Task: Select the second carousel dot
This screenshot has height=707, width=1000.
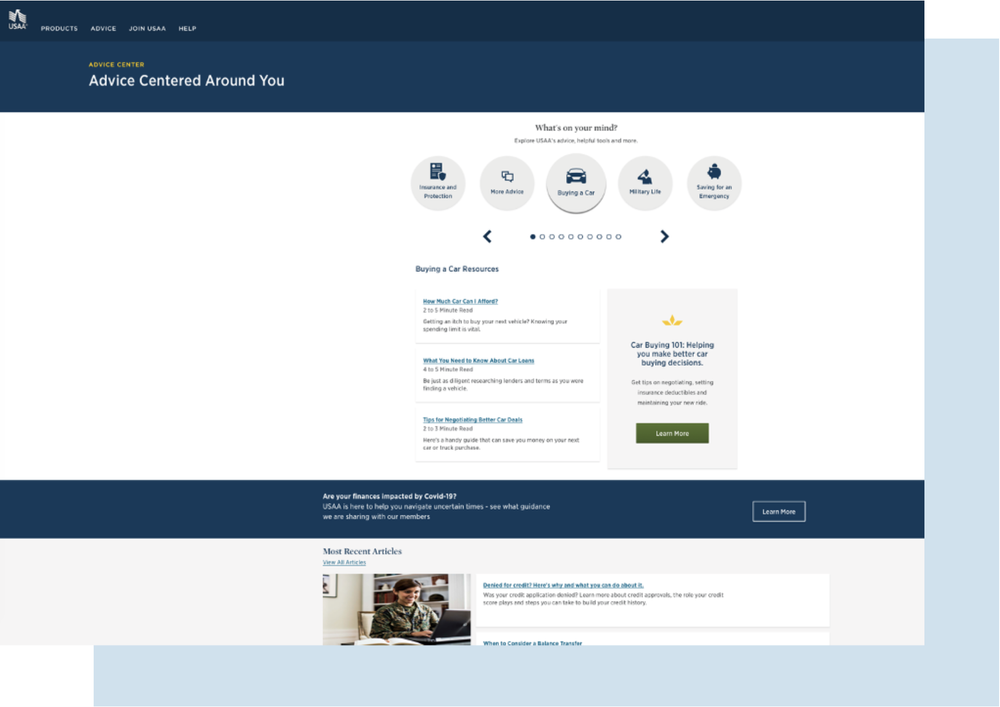Action: coord(542,237)
